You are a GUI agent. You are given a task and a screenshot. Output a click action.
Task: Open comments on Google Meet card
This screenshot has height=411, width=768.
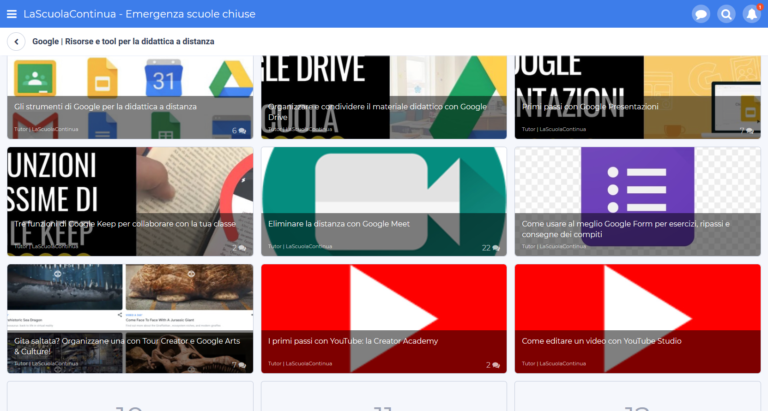coord(491,248)
